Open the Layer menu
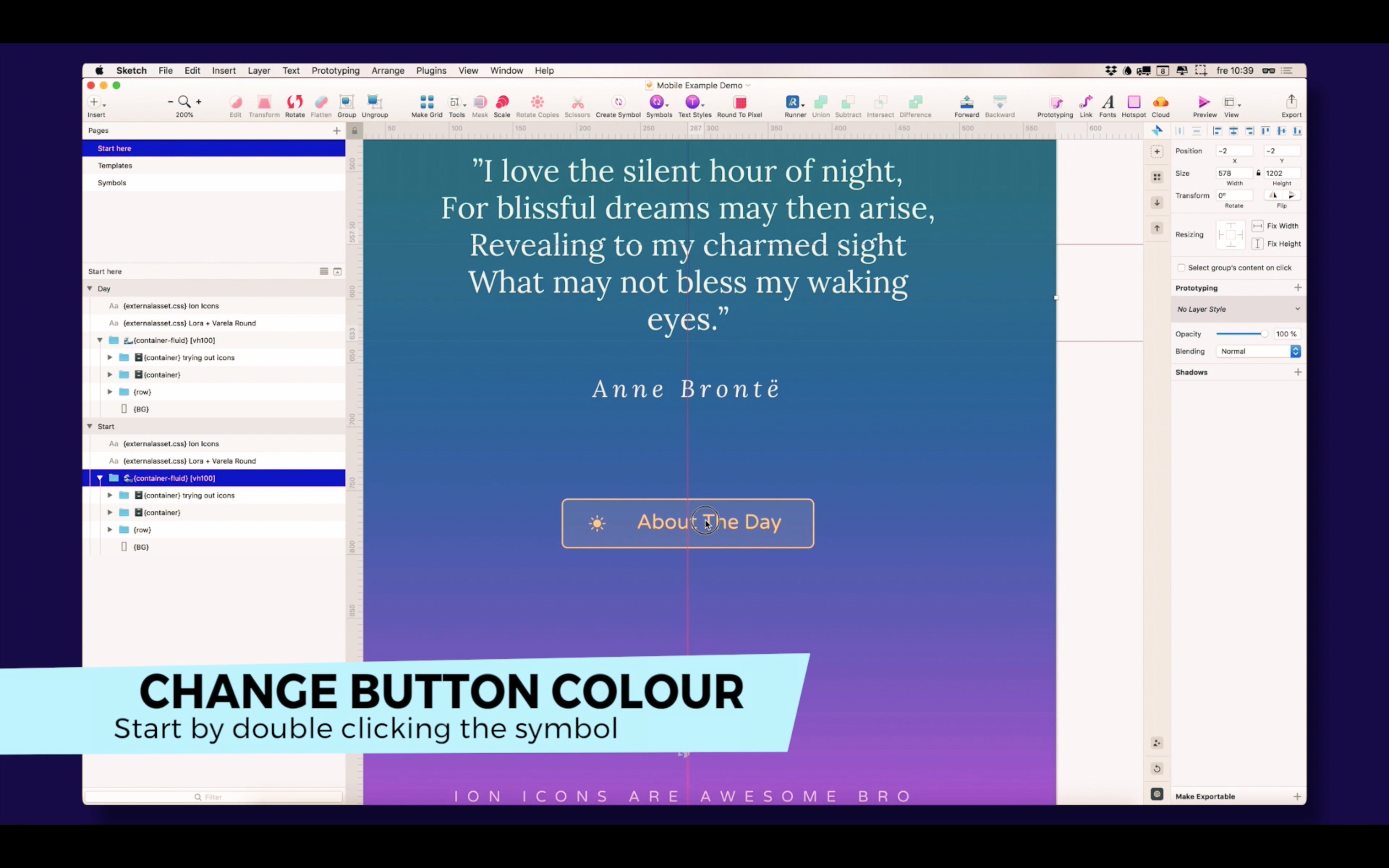The width and height of the screenshot is (1389, 868). coord(259,71)
